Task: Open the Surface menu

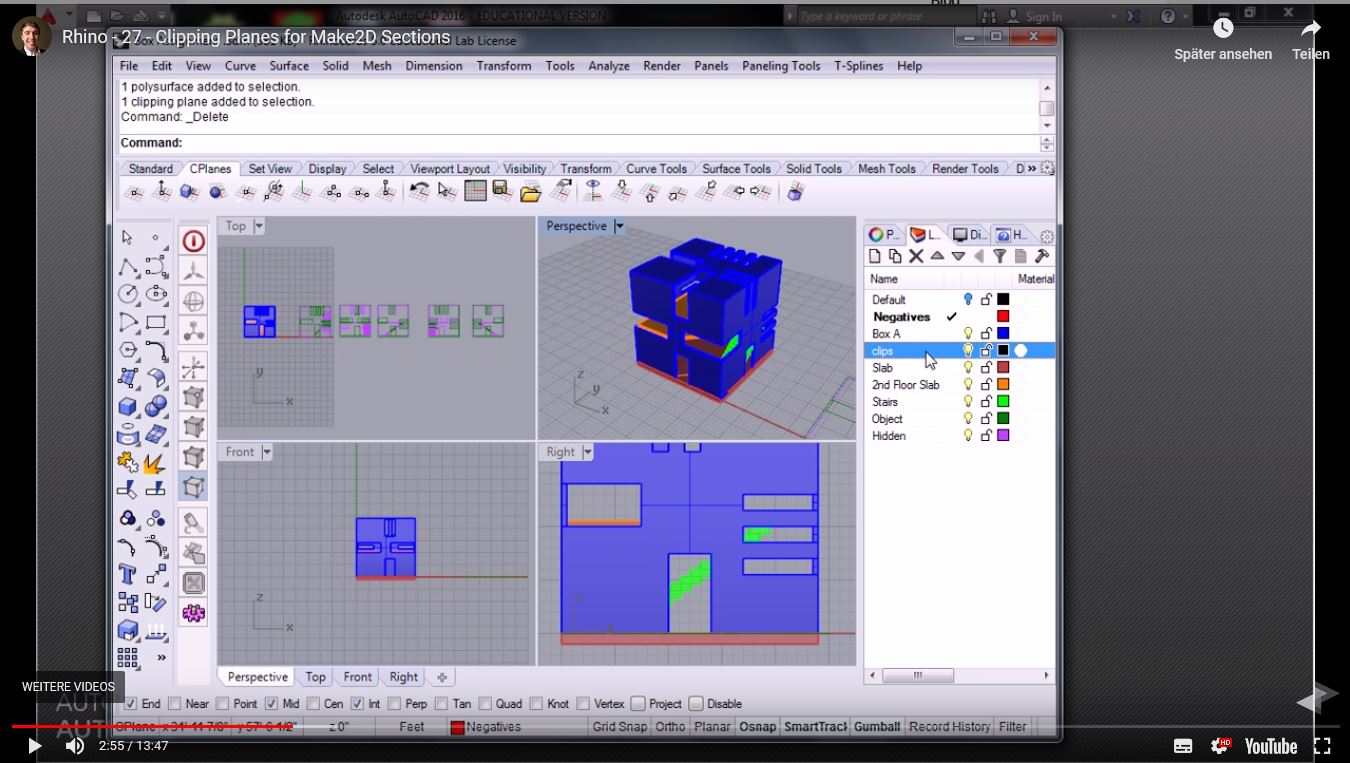Action: click(x=289, y=66)
